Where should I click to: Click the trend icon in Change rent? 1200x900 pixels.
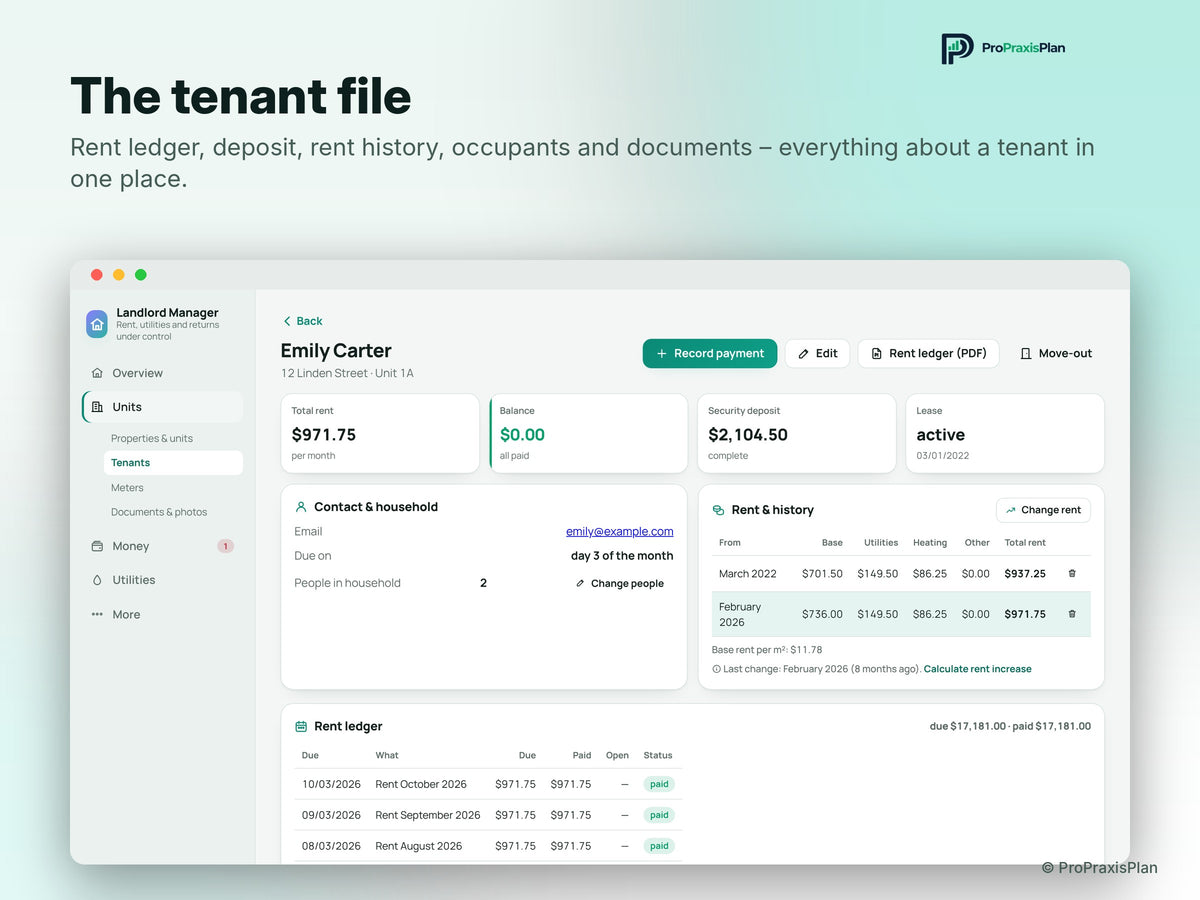click(x=1011, y=510)
